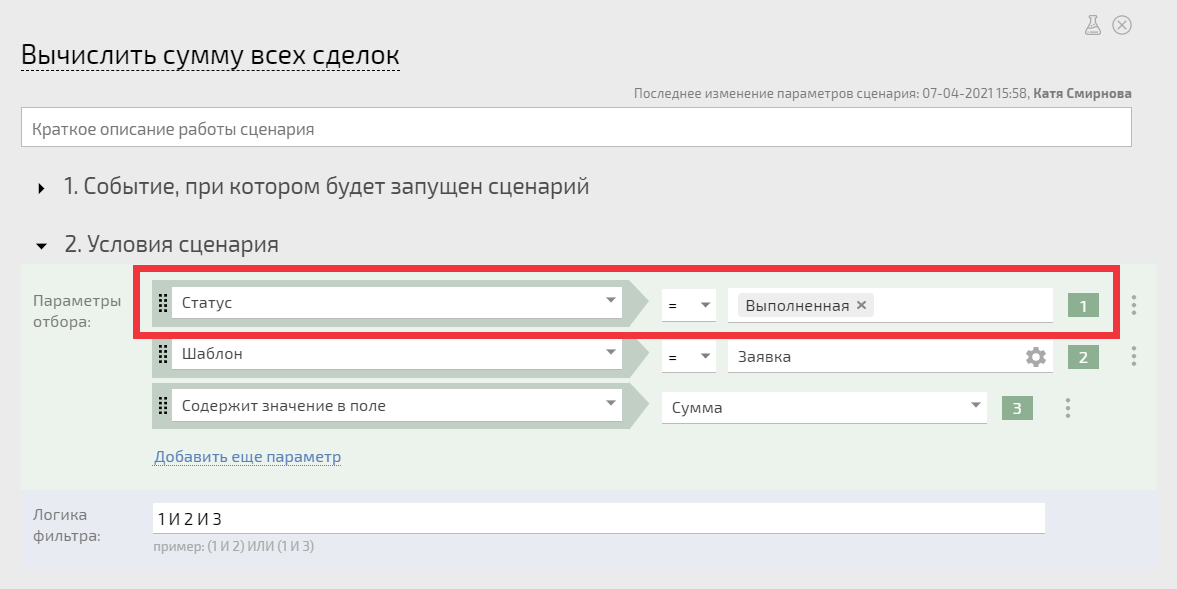Click the drag handle of the Содержит значение row
The height and width of the screenshot is (589, 1177).
pyautogui.click(x=162, y=406)
